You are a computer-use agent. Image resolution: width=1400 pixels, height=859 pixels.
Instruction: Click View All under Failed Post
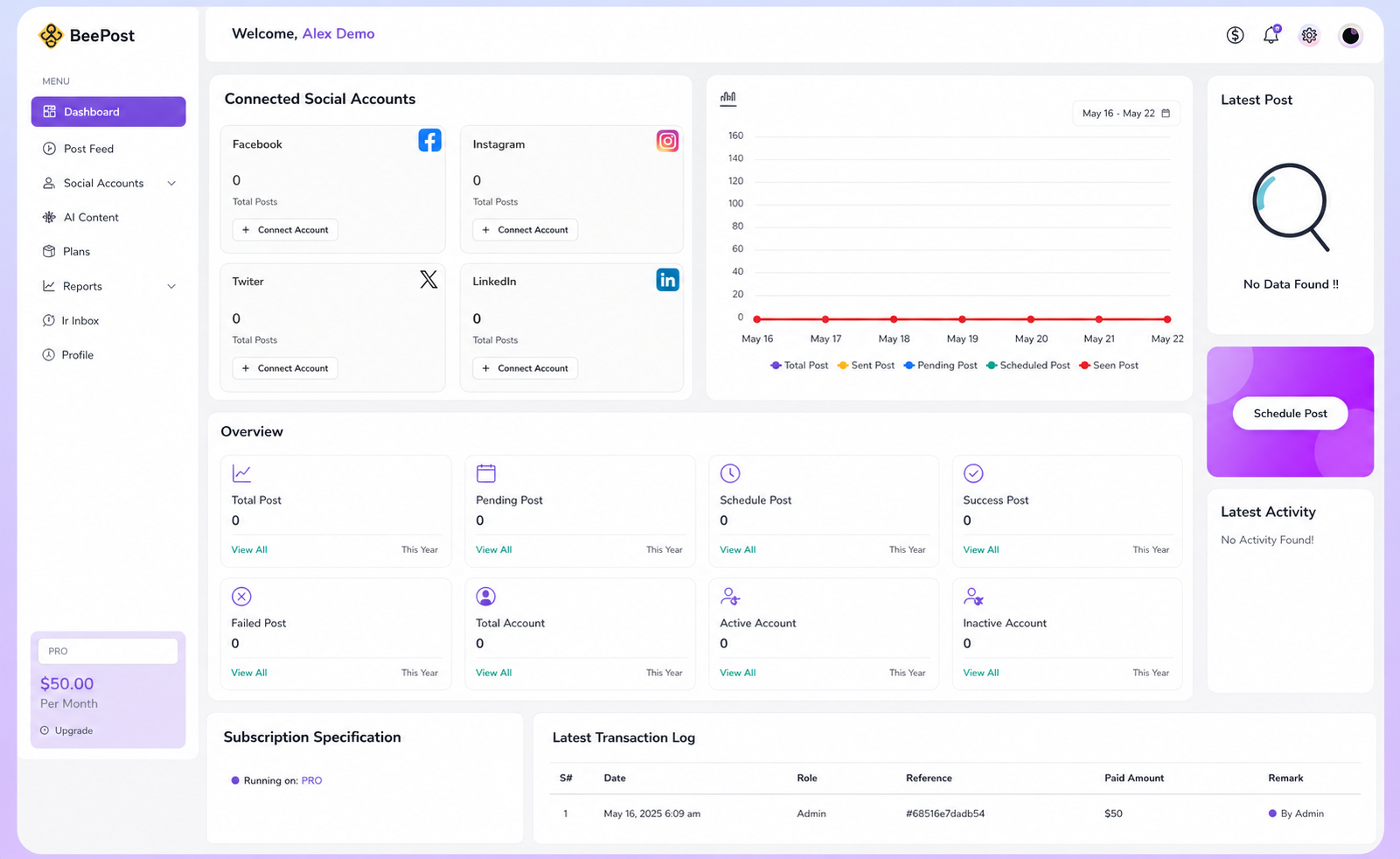249,673
